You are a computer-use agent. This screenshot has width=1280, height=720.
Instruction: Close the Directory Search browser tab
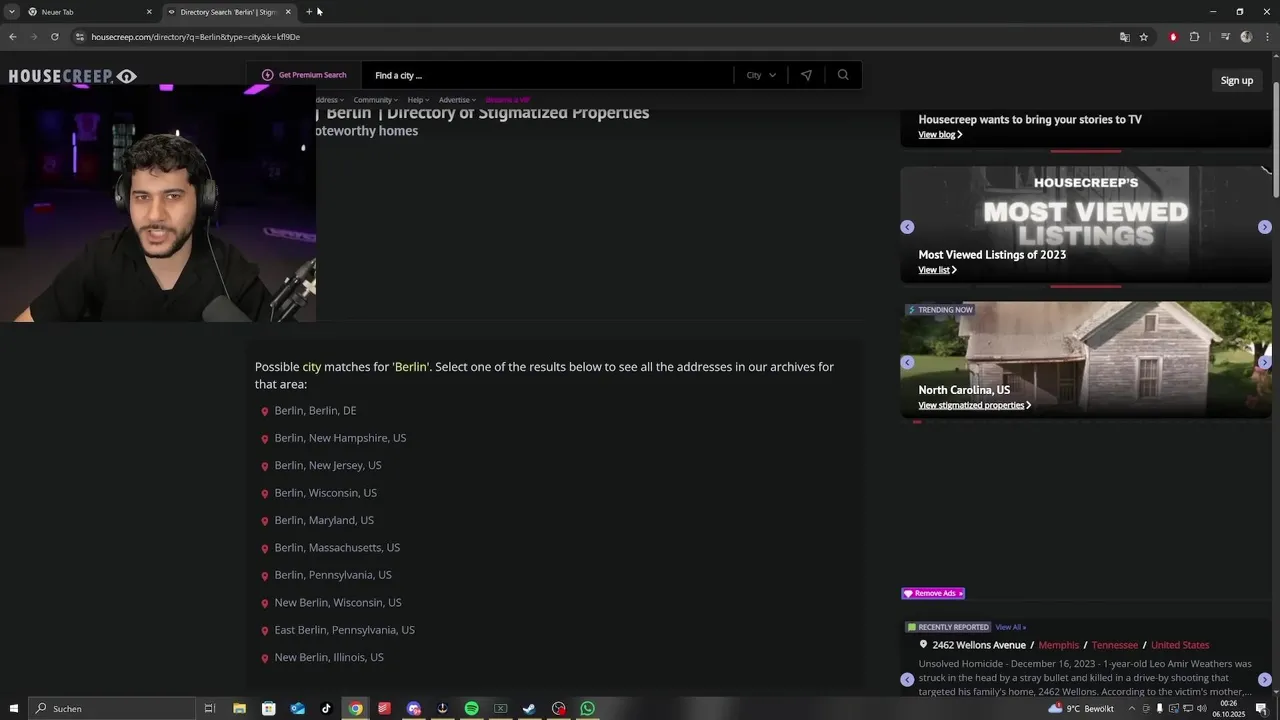[288, 12]
